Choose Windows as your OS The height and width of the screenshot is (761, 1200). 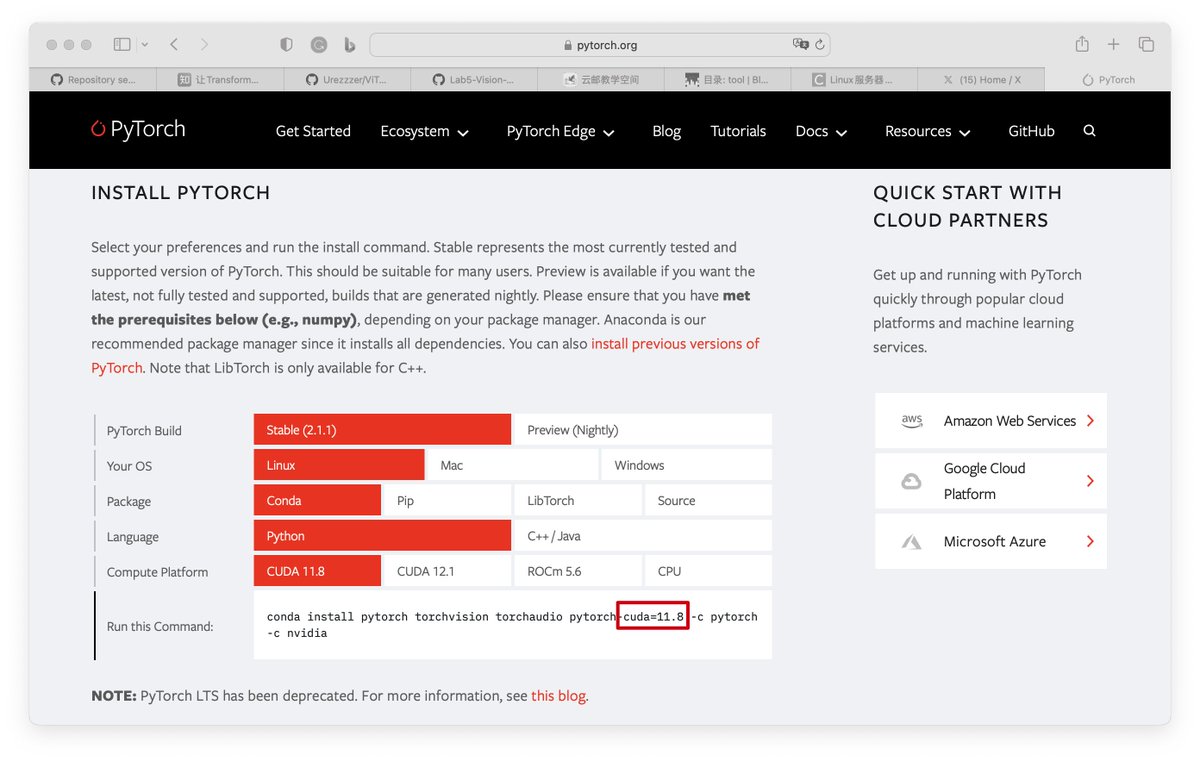[686, 465]
